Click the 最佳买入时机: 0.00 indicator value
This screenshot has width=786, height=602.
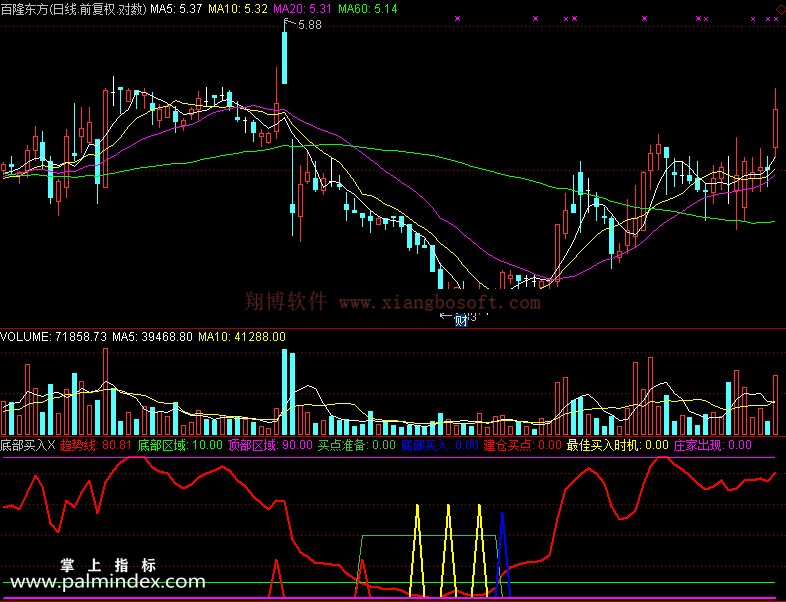(x=618, y=445)
